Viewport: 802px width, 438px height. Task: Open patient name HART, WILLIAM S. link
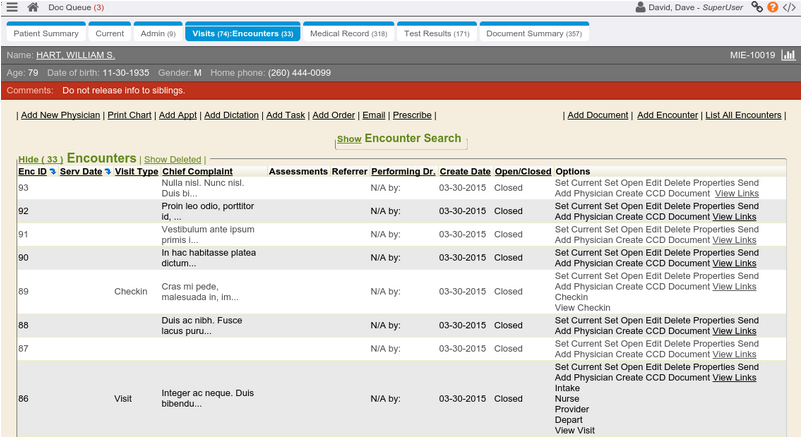tap(76, 55)
